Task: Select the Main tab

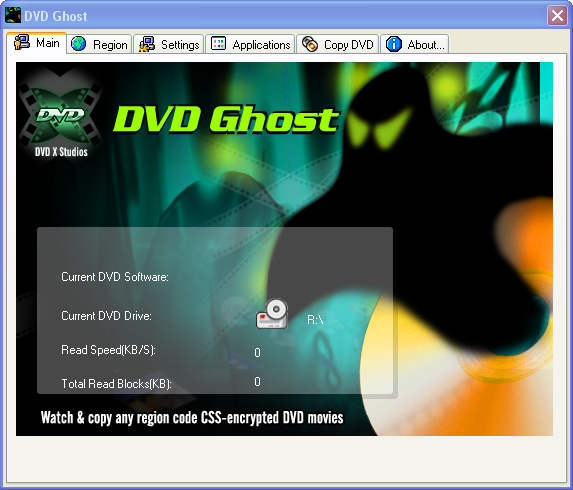Action: click(37, 43)
